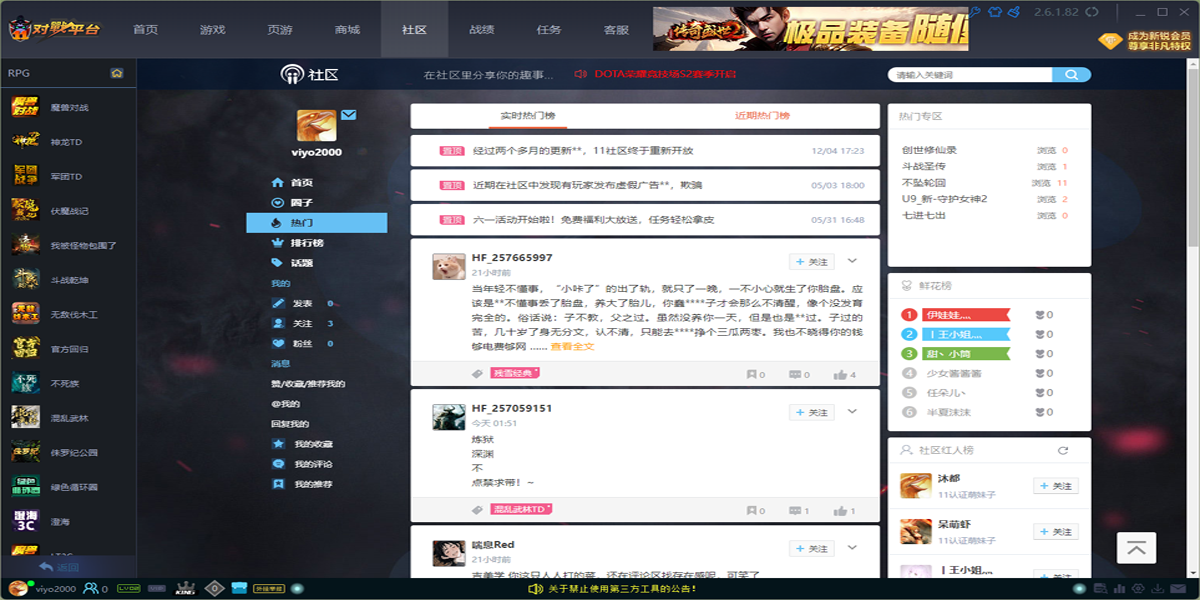
Task: Expand the chevron menu on HF_257665997's post
Action: pos(852,261)
